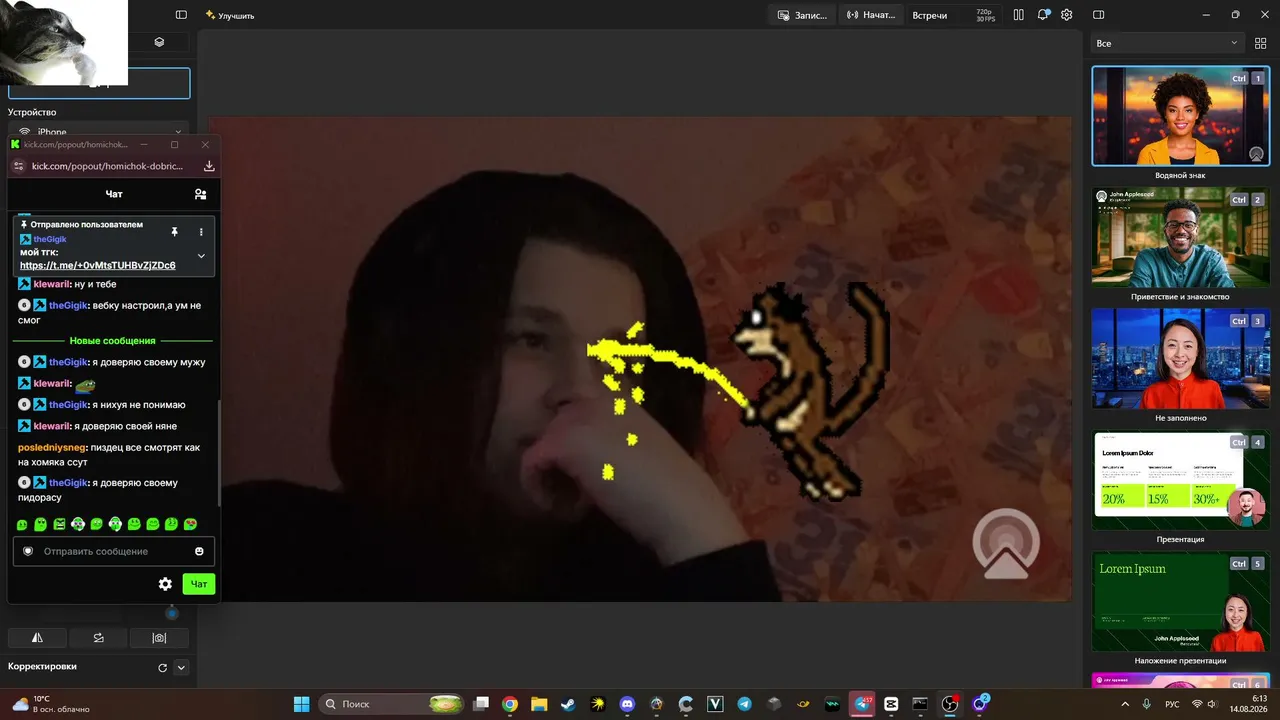The height and width of the screenshot is (720, 1280).
Task: Open the t.me link in pinned message
Action: coord(98,265)
